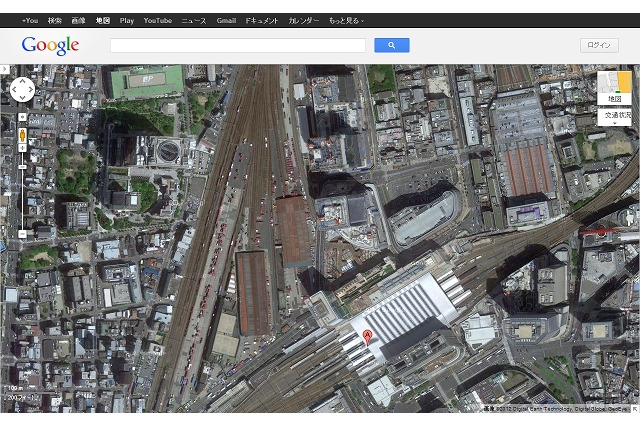The width and height of the screenshot is (640, 426).
Task: Open +You in the top bar
Action: click(30, 20)
